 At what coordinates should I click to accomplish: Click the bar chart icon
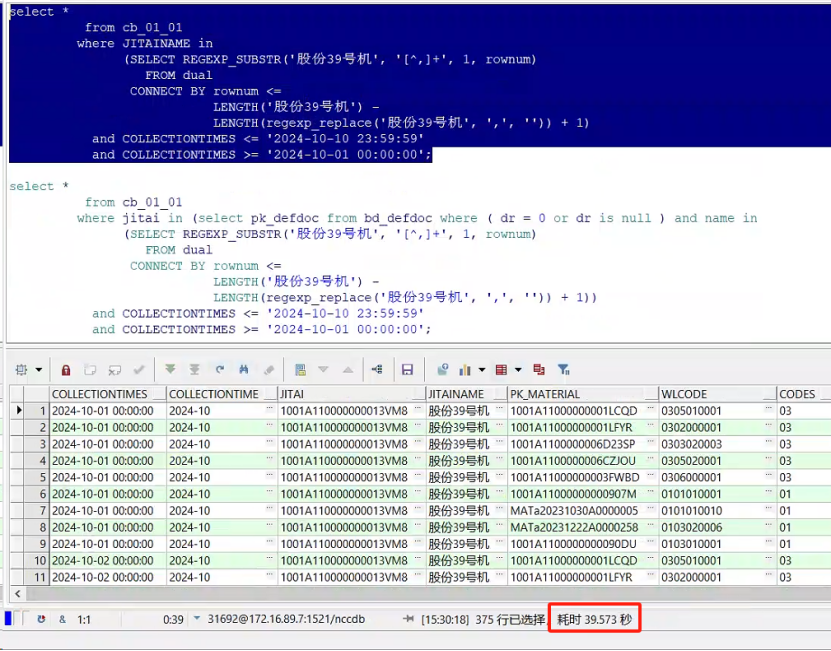coord(465,370)
